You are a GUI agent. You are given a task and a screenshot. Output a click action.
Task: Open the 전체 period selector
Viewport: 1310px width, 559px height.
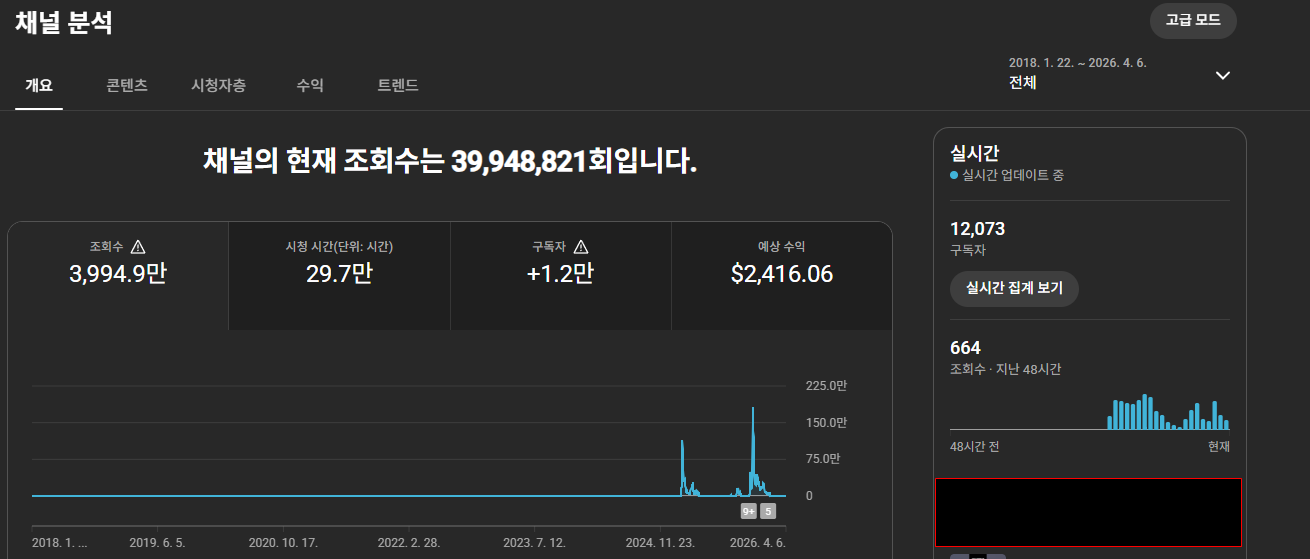click(1023, 83)
